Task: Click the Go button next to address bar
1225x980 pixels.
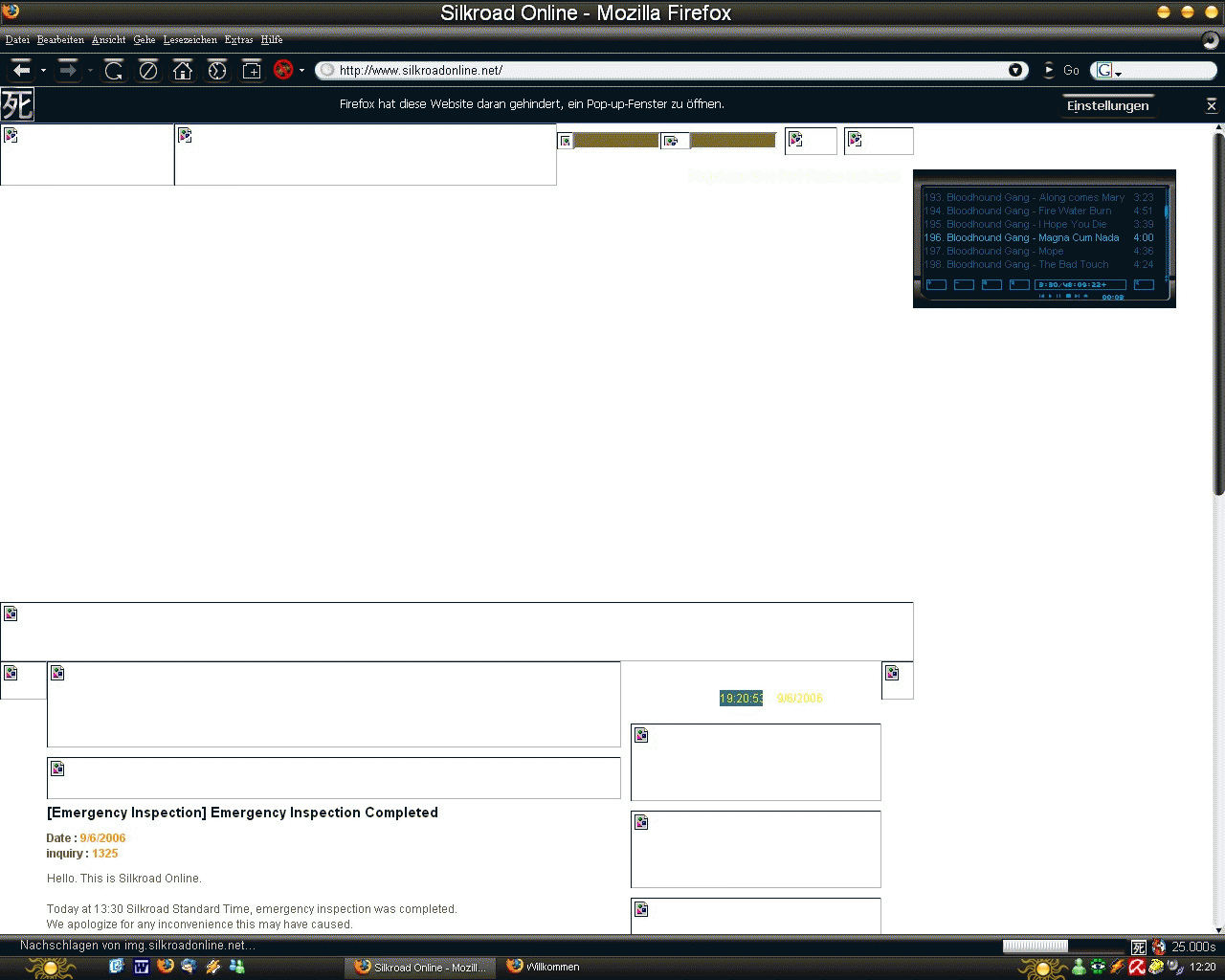Action: point(1061,70)
